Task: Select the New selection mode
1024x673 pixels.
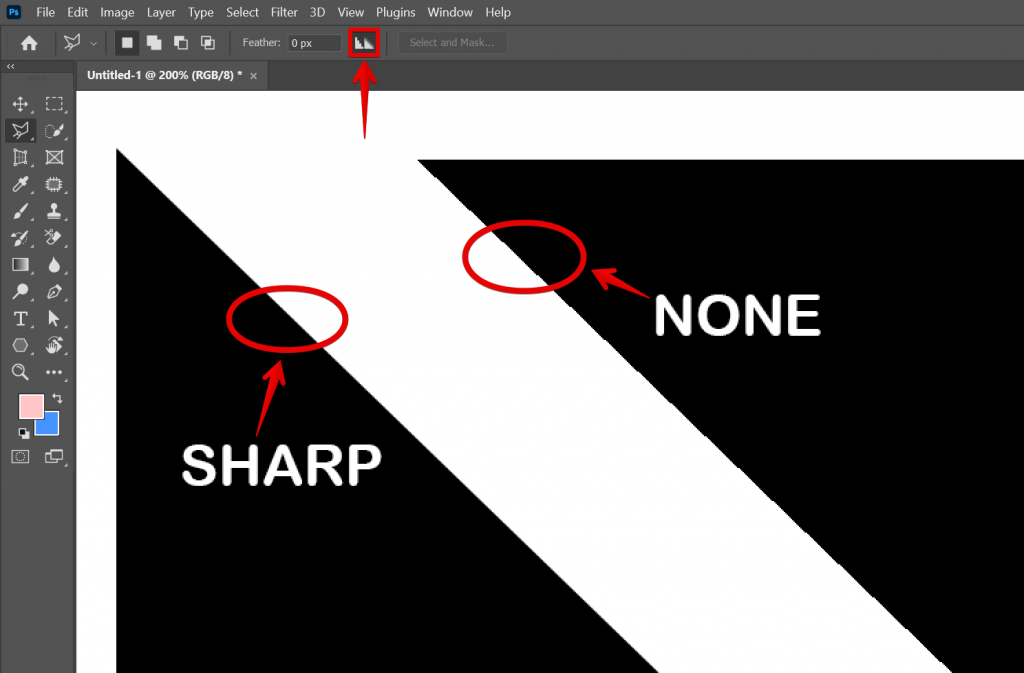Action: pos(127,43)
